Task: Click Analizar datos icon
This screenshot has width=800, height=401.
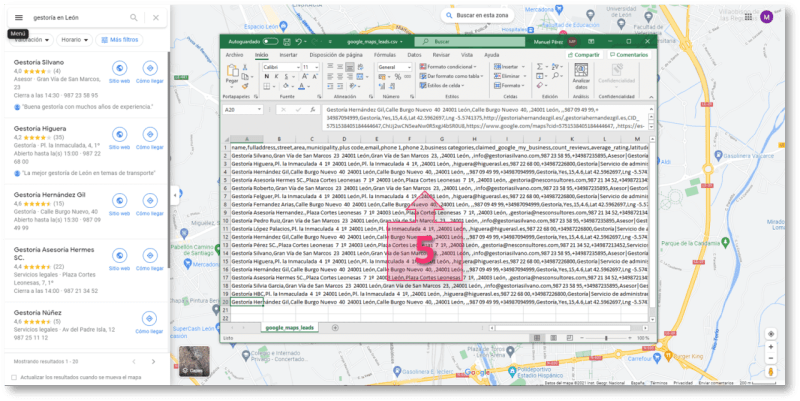Action: point(581,70)
